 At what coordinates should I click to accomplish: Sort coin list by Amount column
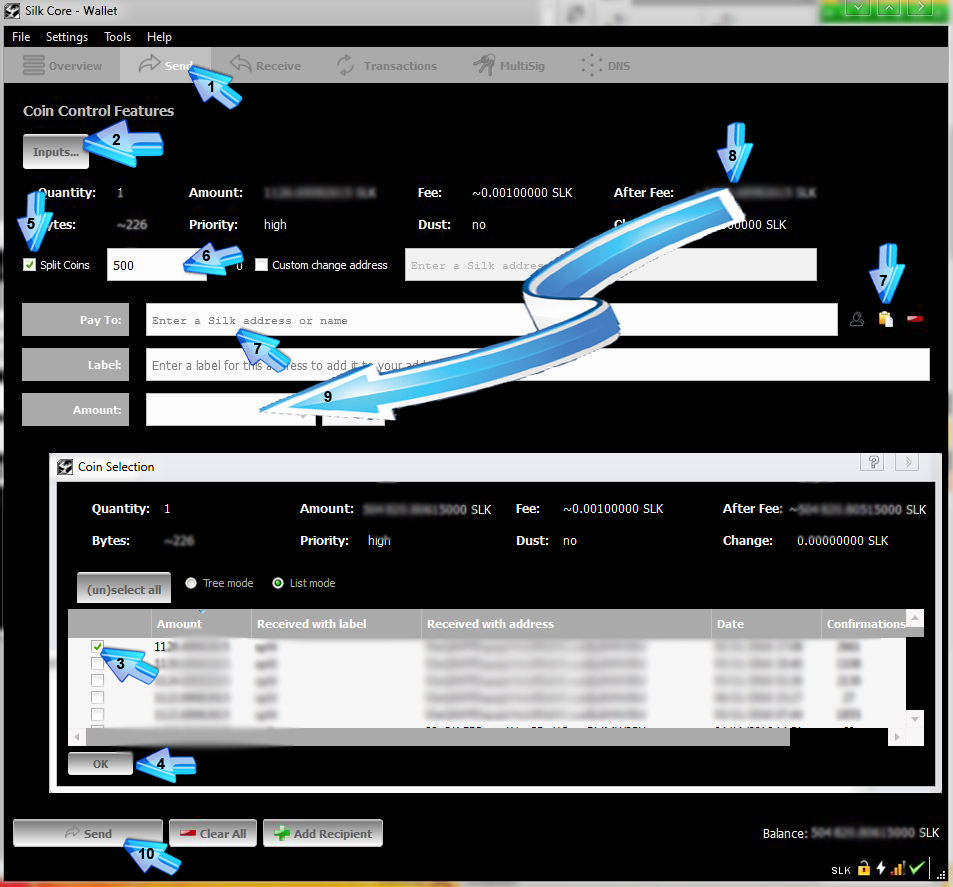click(201, 624)
